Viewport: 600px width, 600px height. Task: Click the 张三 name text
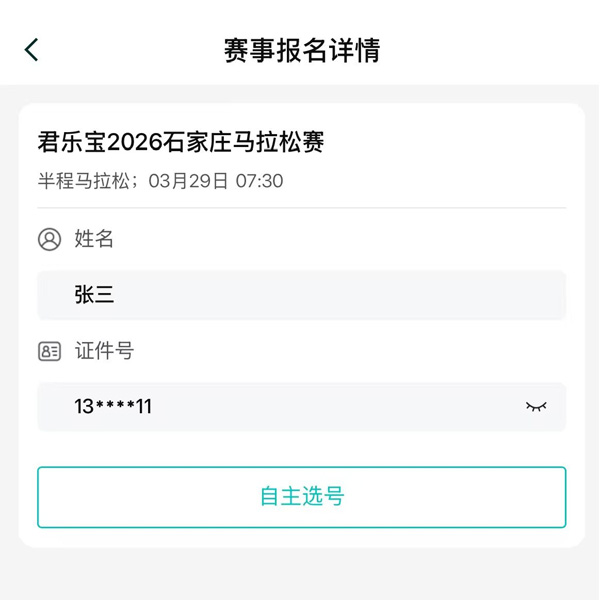pos(95,294)
